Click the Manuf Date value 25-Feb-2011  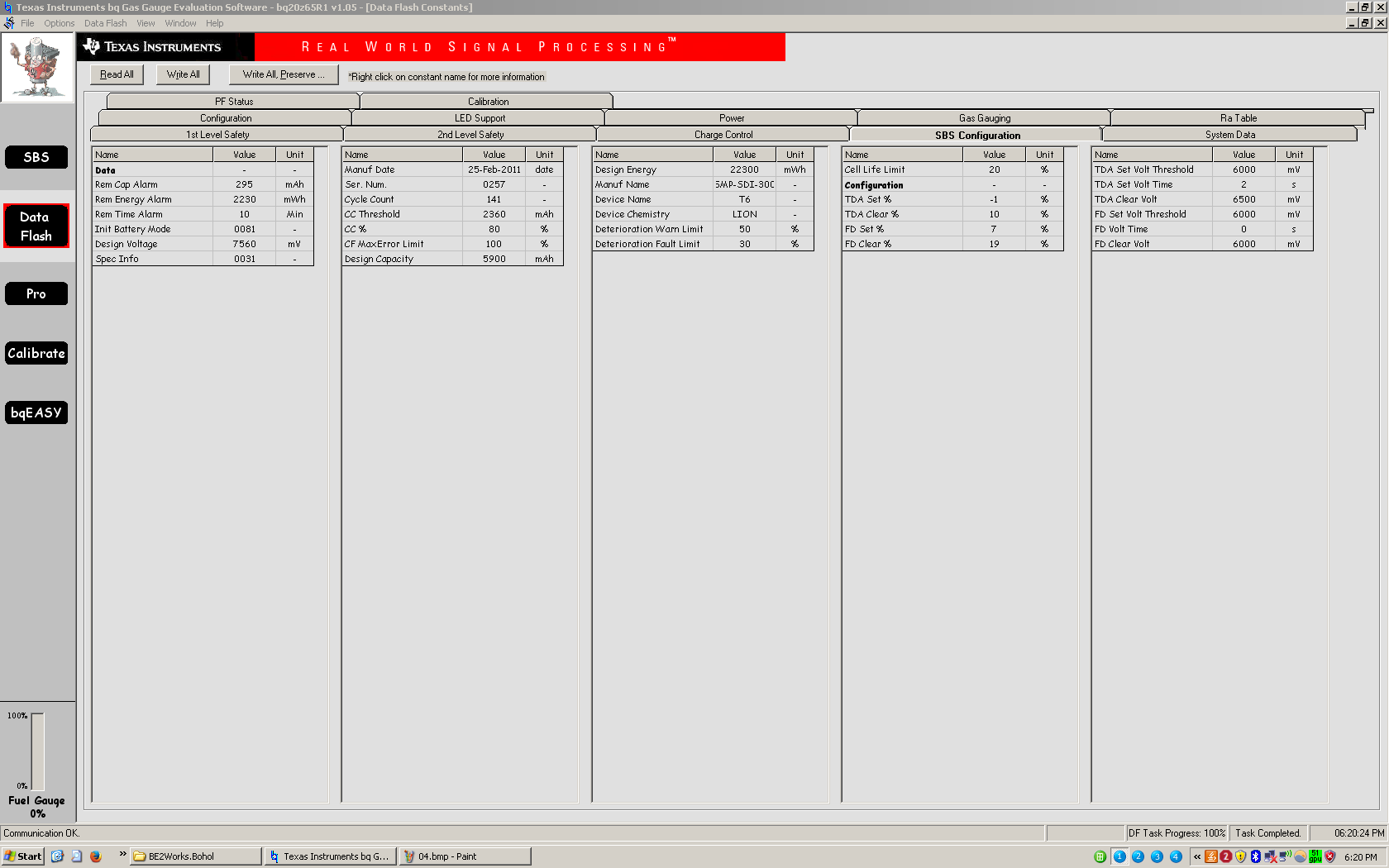(x=494, y=169)
